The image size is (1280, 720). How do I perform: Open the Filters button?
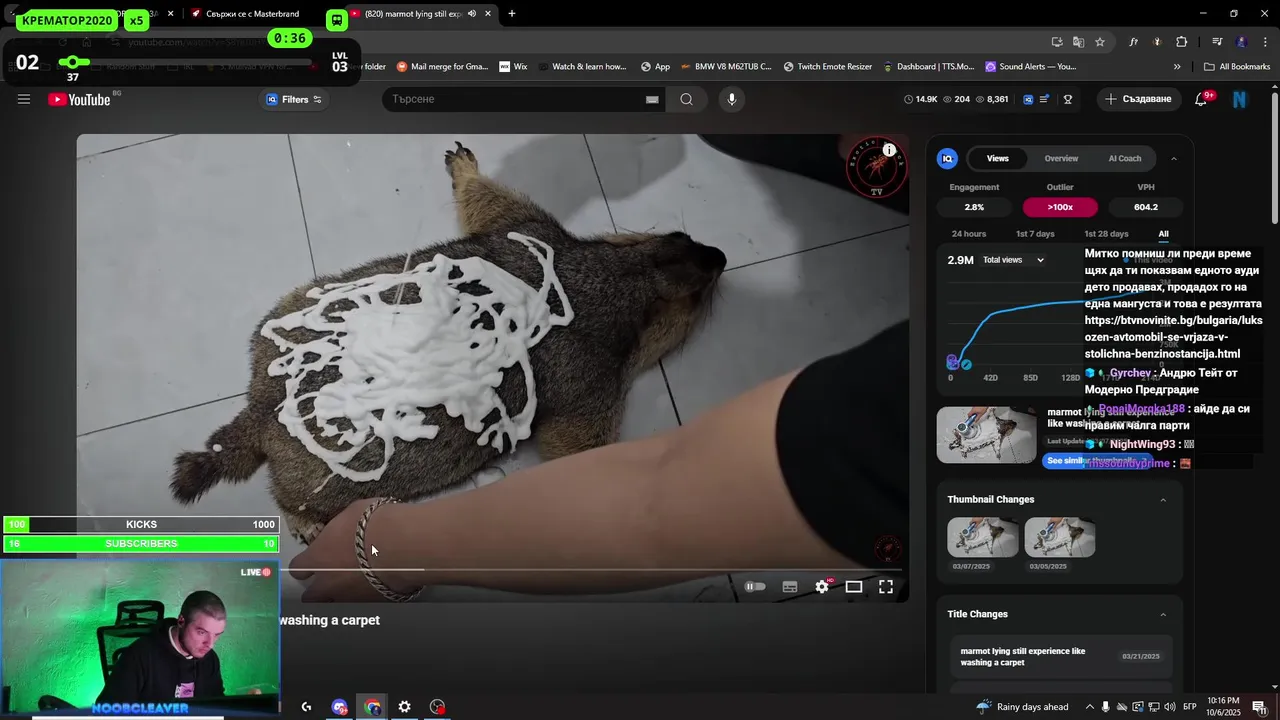click(x=294, y=99)
